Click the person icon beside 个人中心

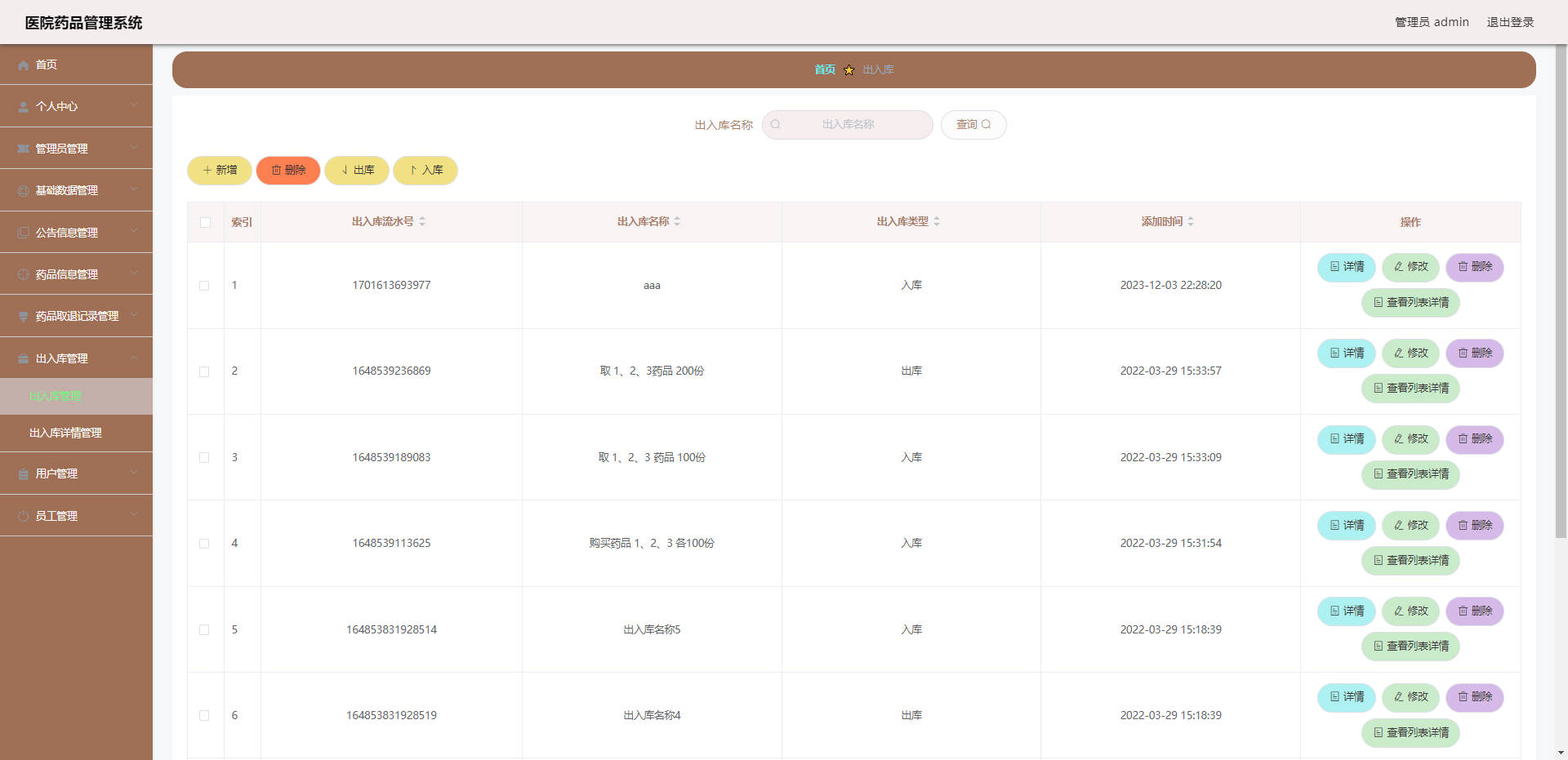23,107
